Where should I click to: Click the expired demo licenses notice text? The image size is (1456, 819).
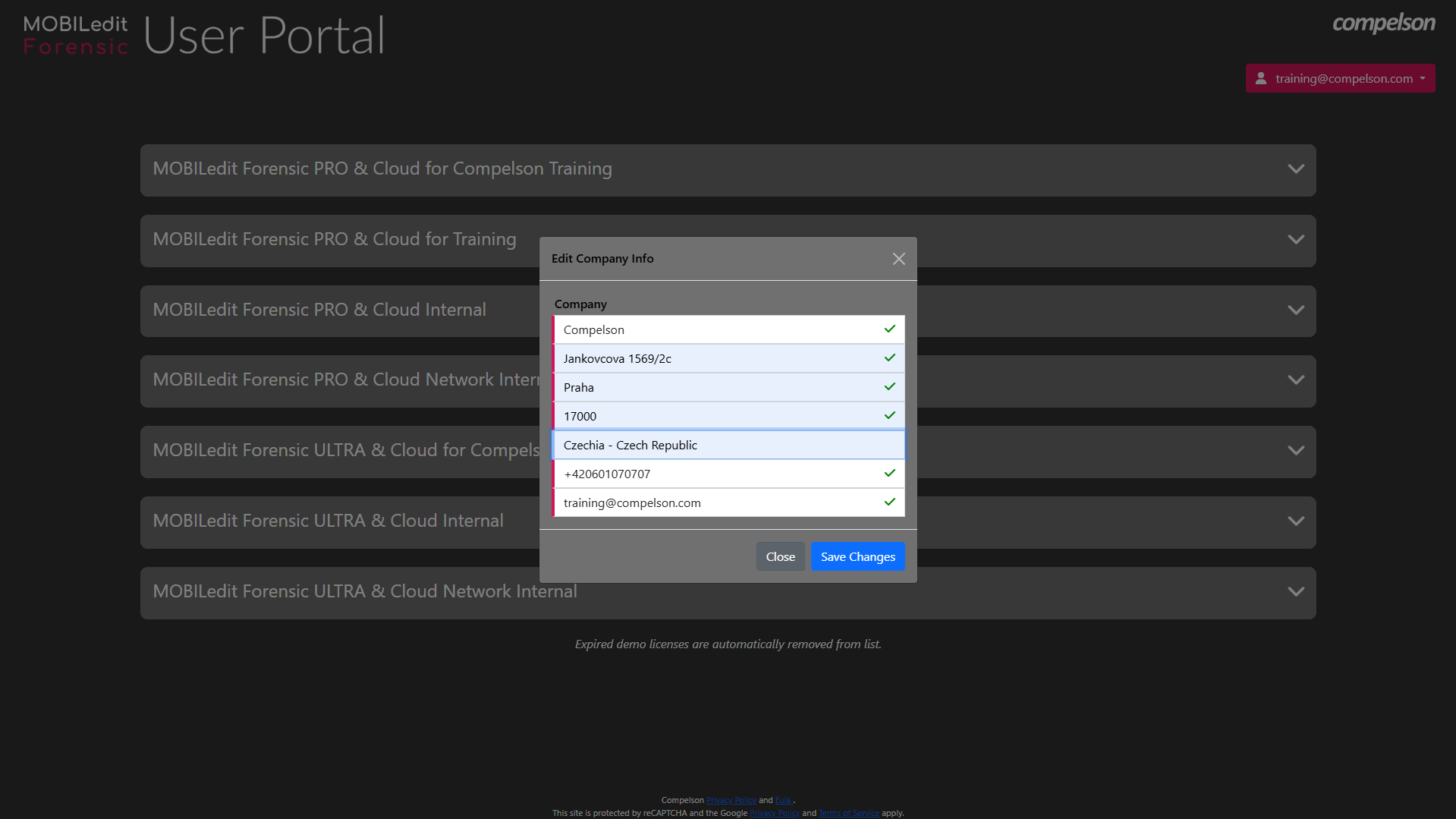point(728,644)
